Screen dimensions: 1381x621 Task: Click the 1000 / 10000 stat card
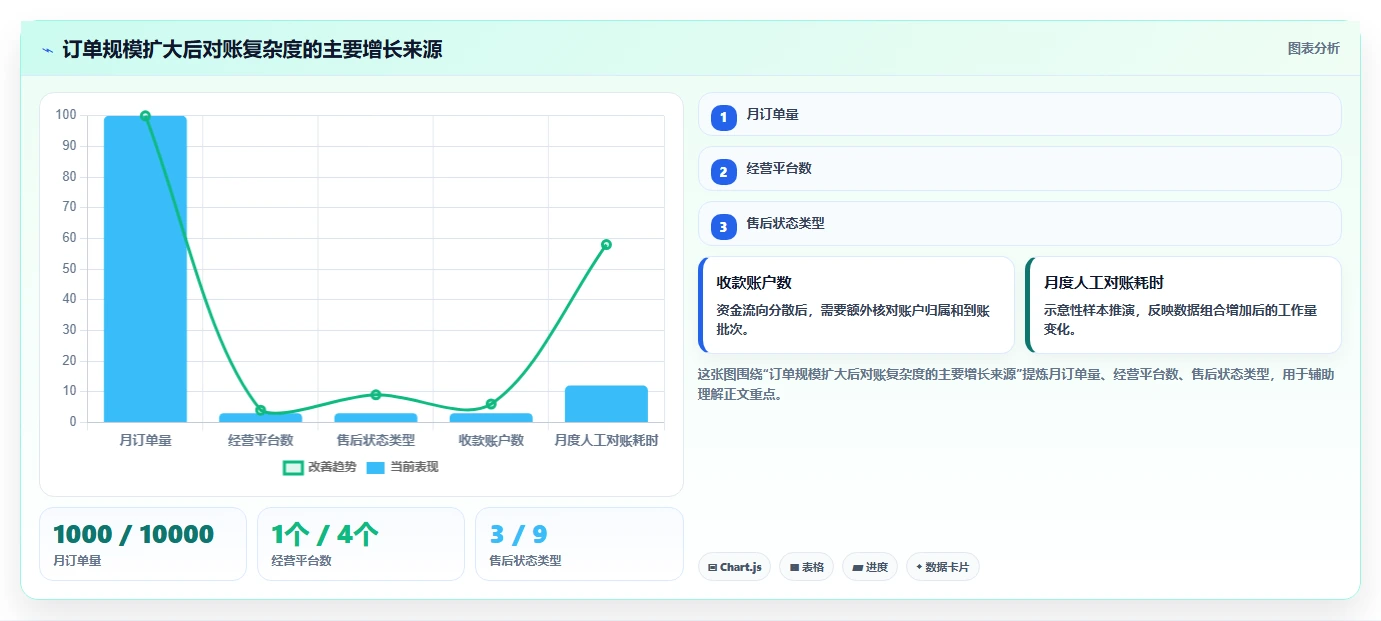click(143, 544)
